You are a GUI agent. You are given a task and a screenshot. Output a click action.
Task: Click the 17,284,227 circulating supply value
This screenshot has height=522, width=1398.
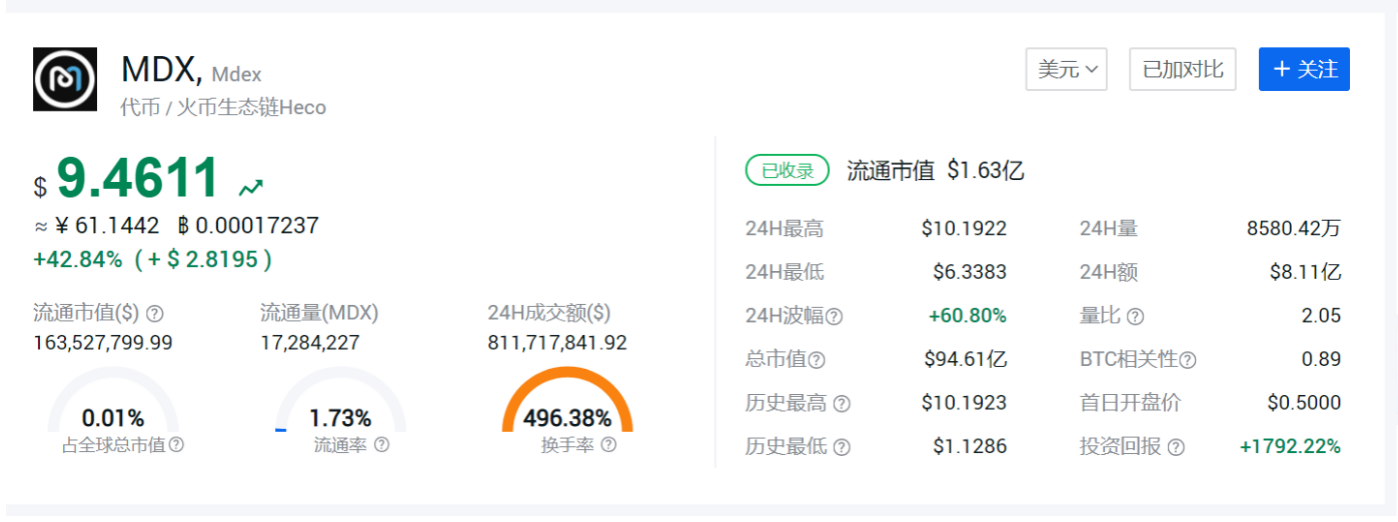(310, 343)
